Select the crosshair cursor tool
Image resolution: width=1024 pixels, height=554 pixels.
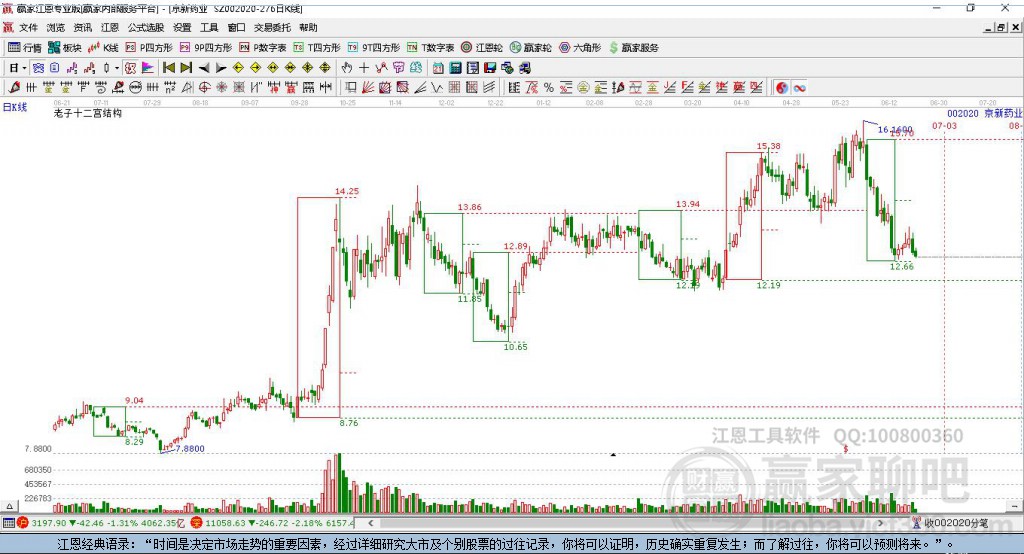[x=364, y=68]
